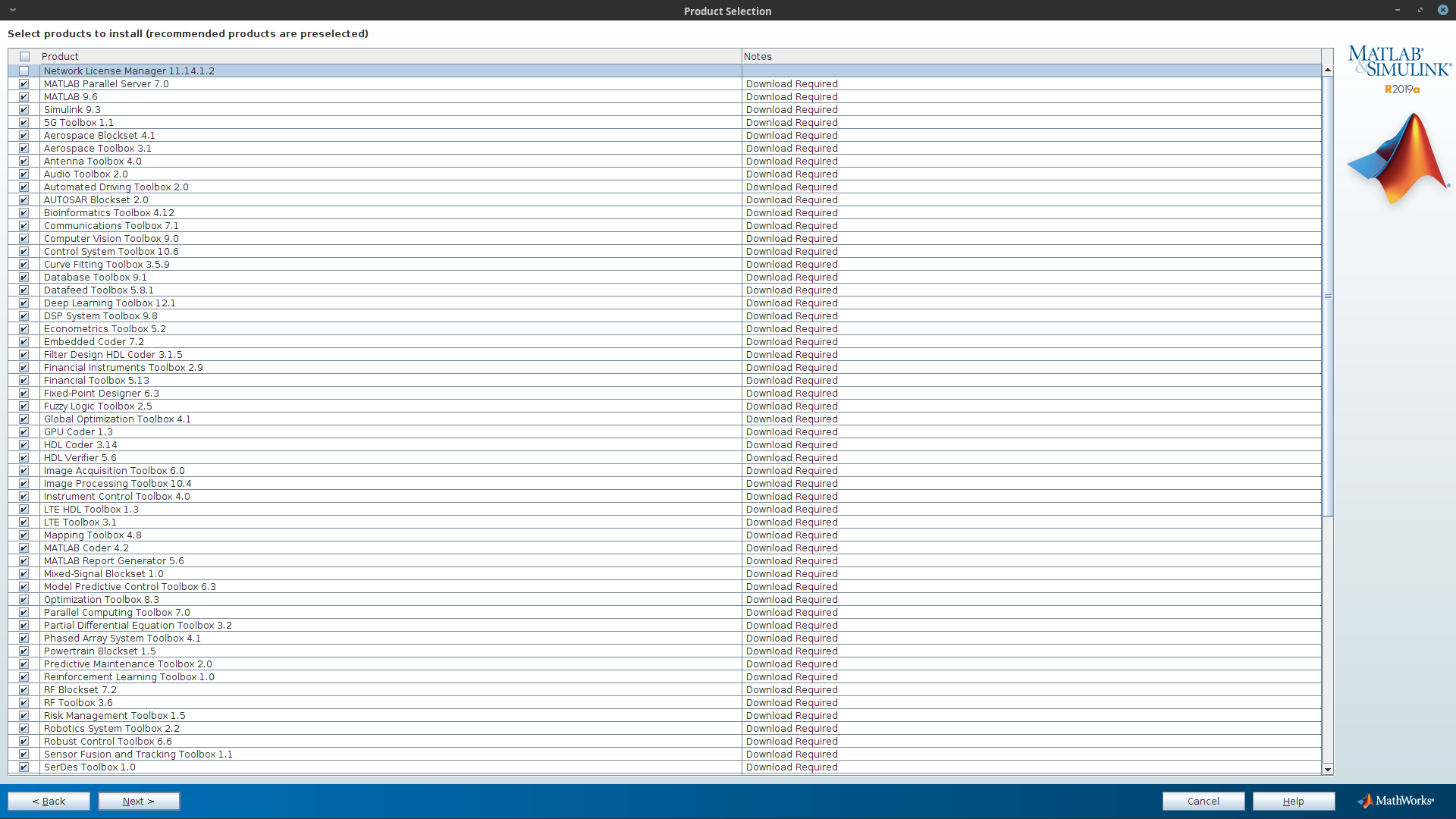Select Phased Array System Toolbox 4.1 row
The width and height of the screenshot is (1456, 819).
tap(664, 639)
